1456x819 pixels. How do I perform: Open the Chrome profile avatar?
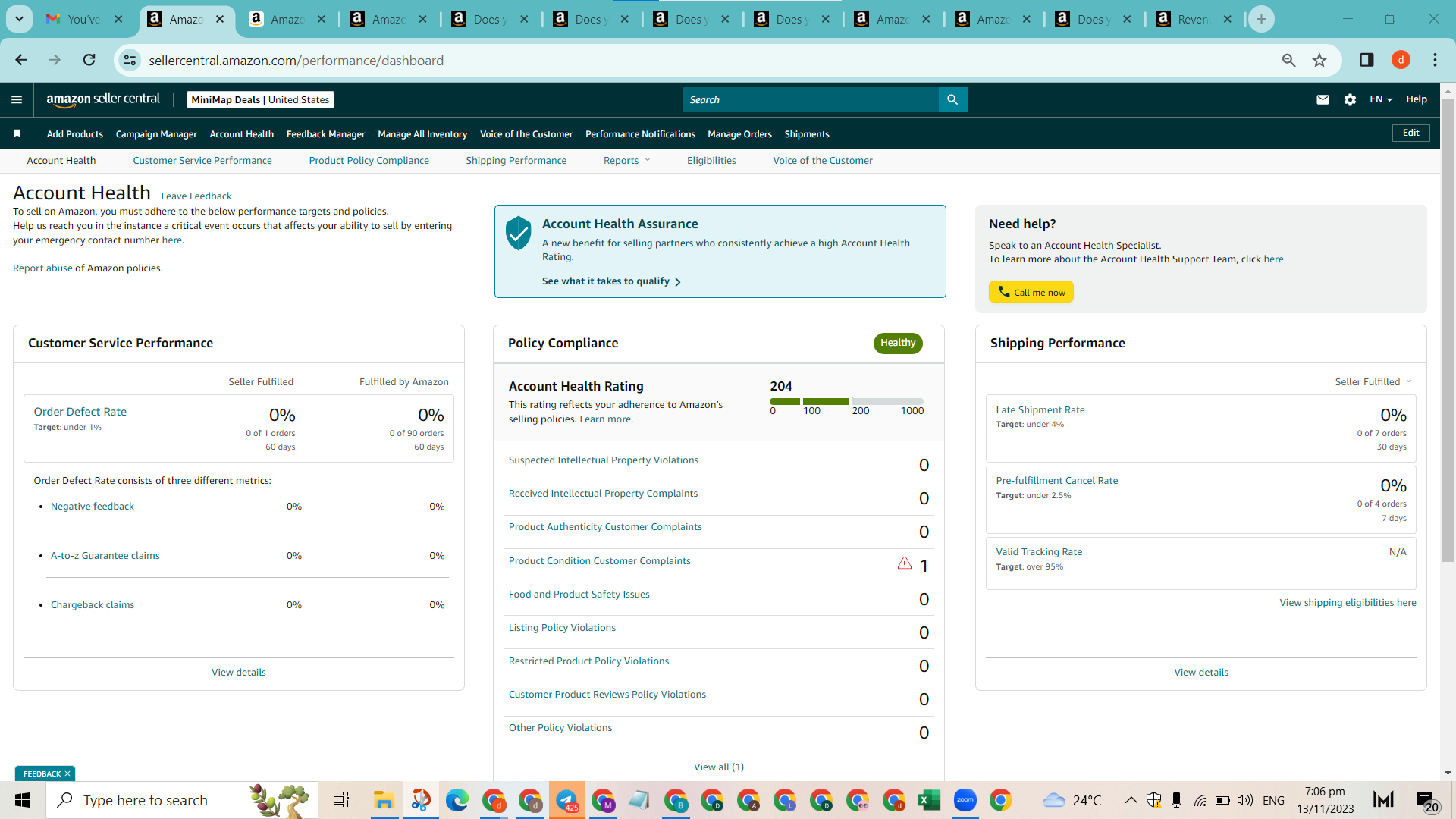(x=1401, y=60)
